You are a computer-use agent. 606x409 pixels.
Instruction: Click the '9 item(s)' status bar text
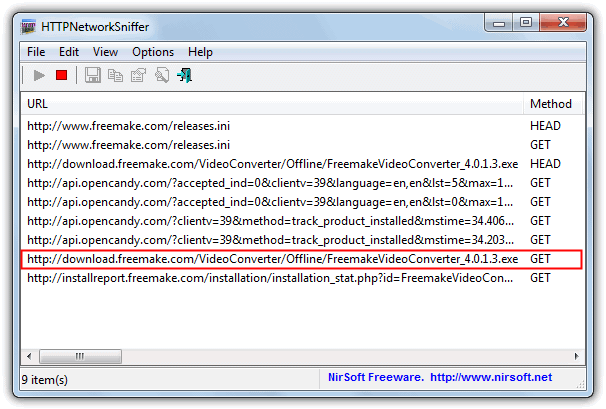[44, 380]
